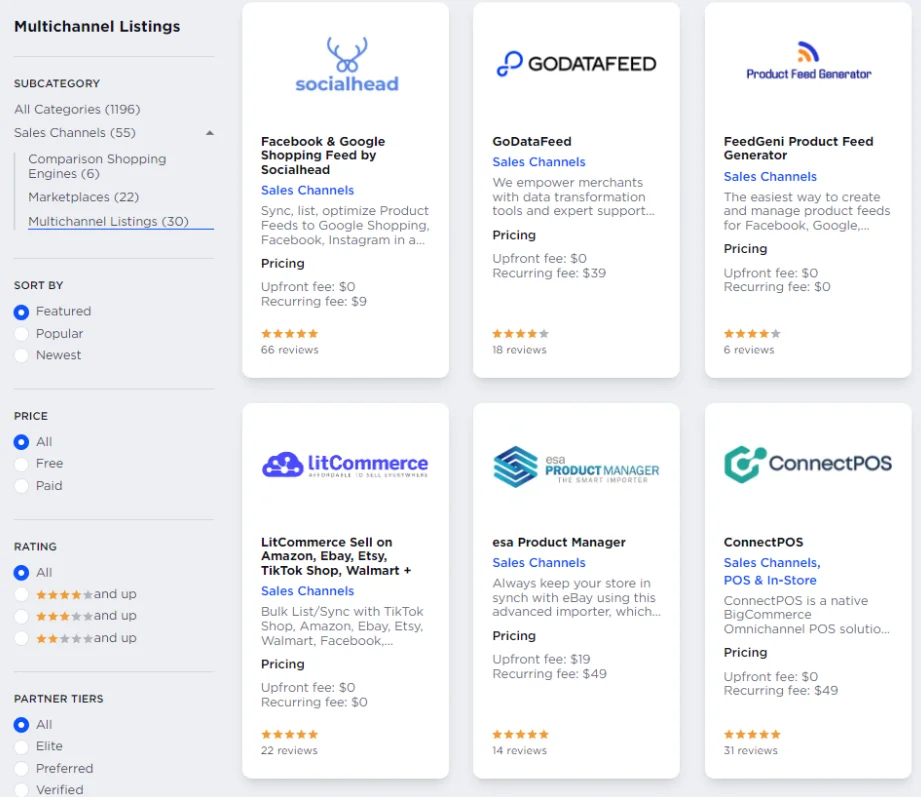Viewport: 921px width, 797px height.
Task: Click the GoDataFeed logo
Action: (576, 62)
